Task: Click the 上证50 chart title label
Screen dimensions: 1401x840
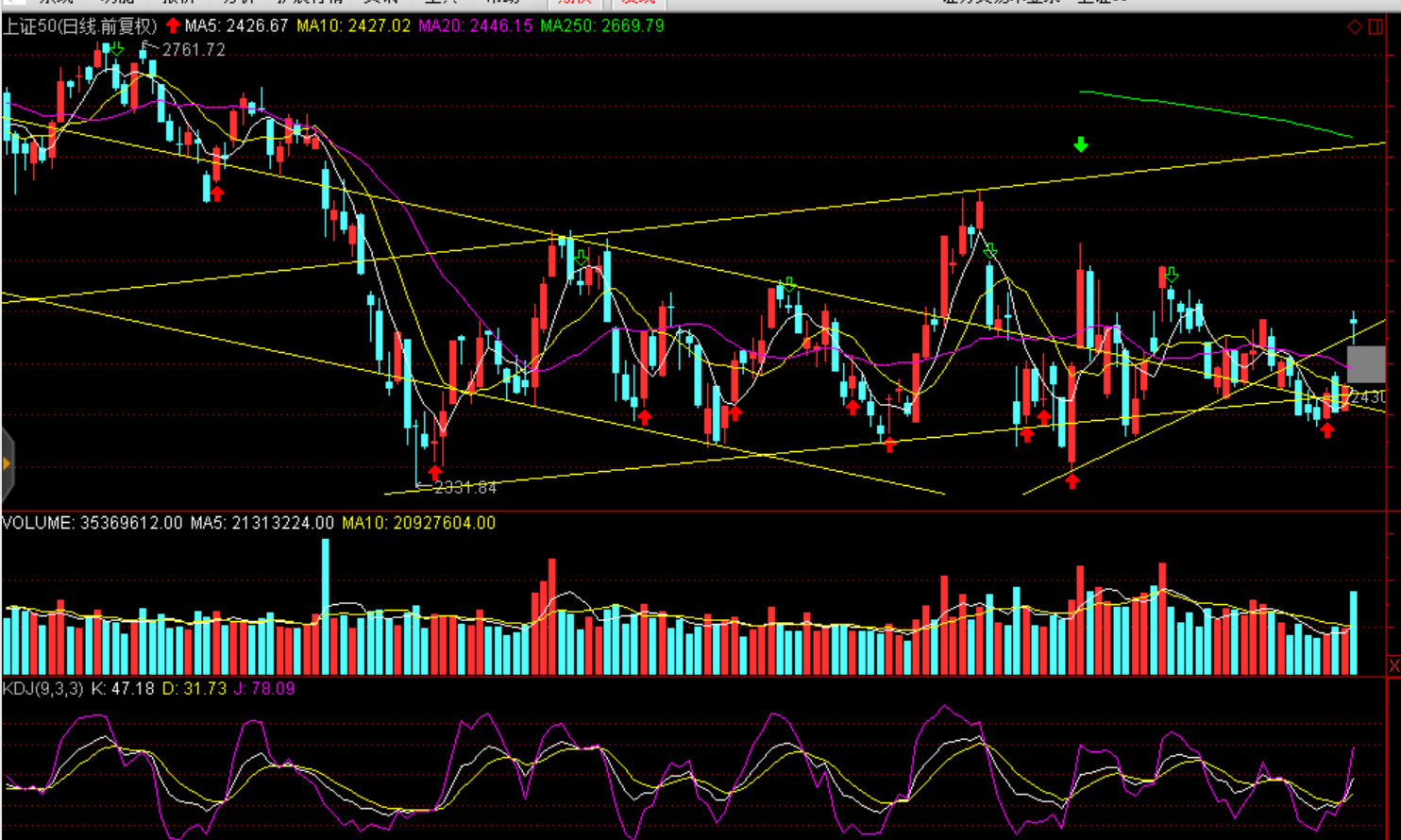Action: point(79,25)
